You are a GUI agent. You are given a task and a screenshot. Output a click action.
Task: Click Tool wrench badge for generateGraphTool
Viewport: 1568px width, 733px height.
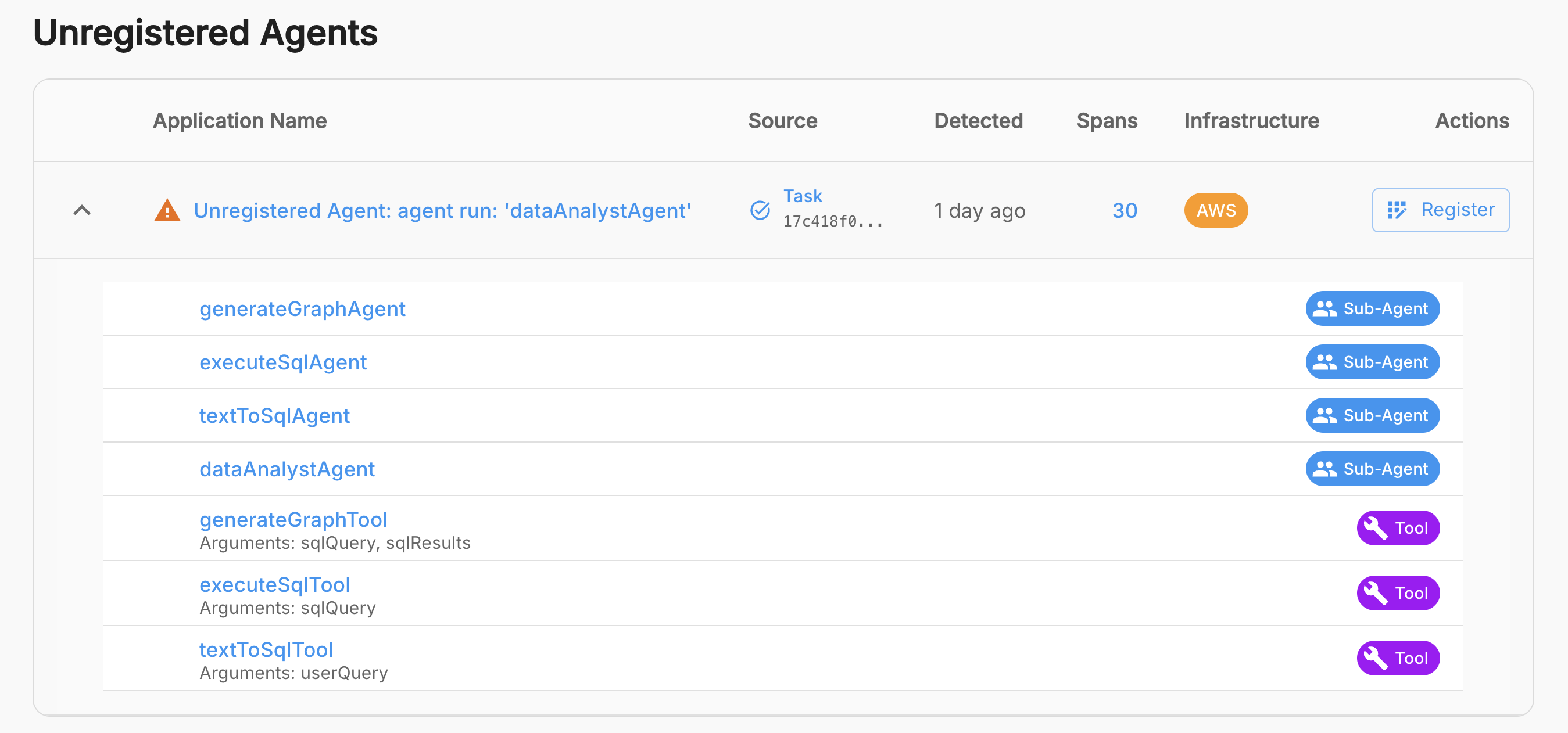(x=1398, y=528)
